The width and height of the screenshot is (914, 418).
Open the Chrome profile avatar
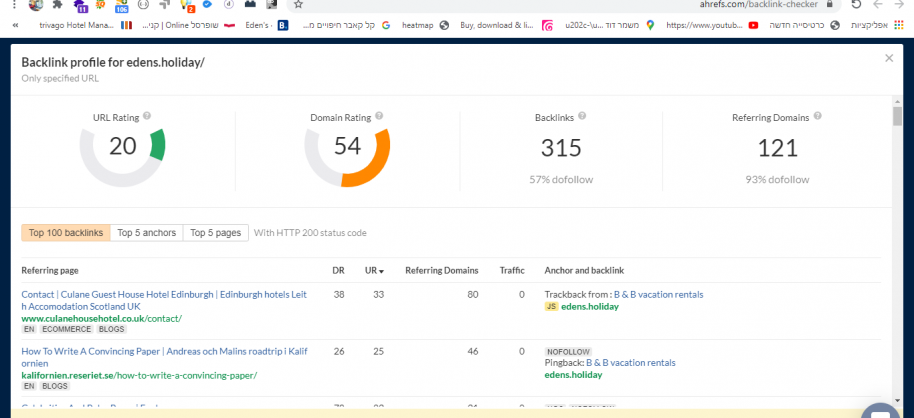(36, 5)
